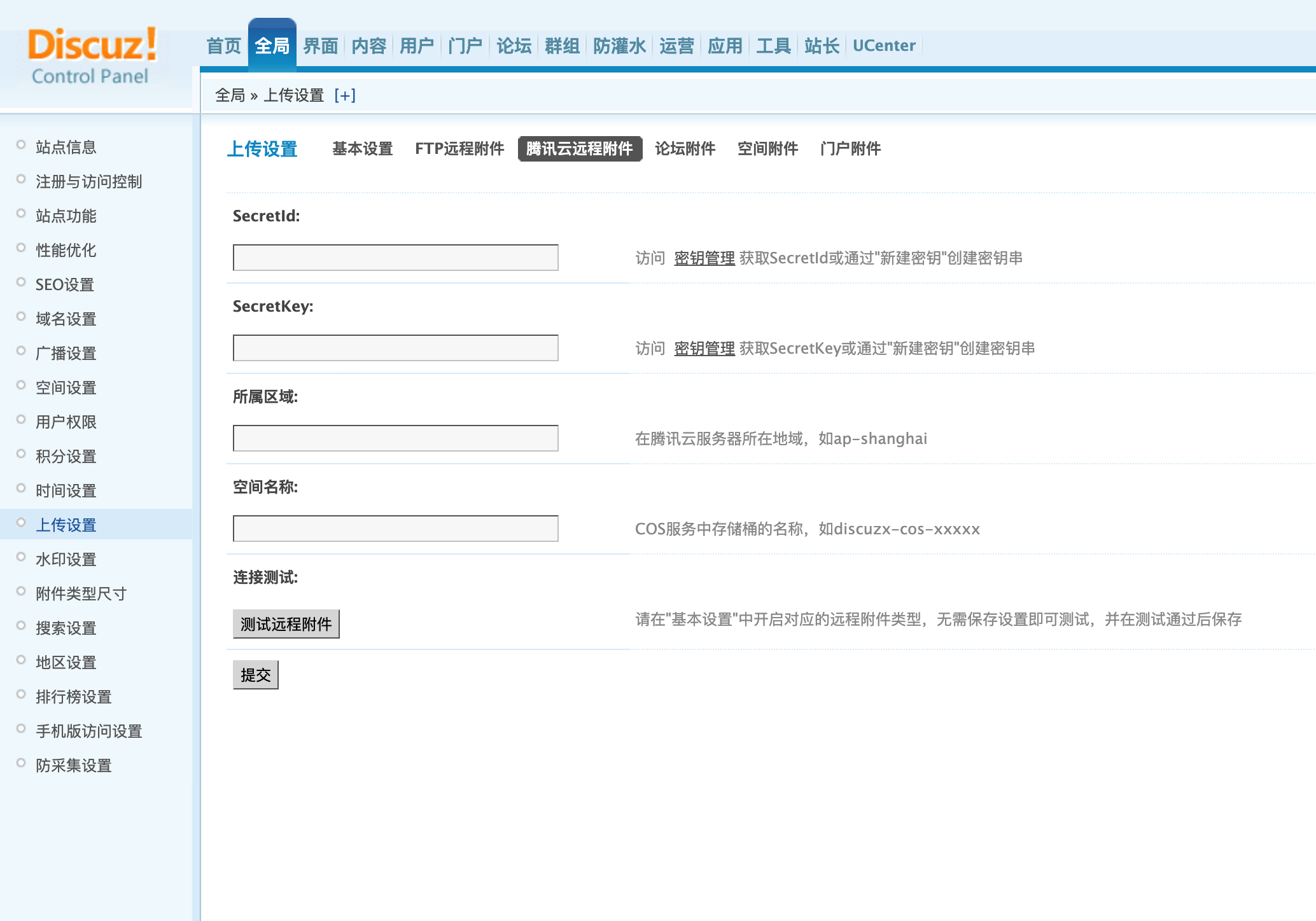Click the SecretKey input field
The height and width of the screenshot is (921, 1316).
tap(395, 348)
